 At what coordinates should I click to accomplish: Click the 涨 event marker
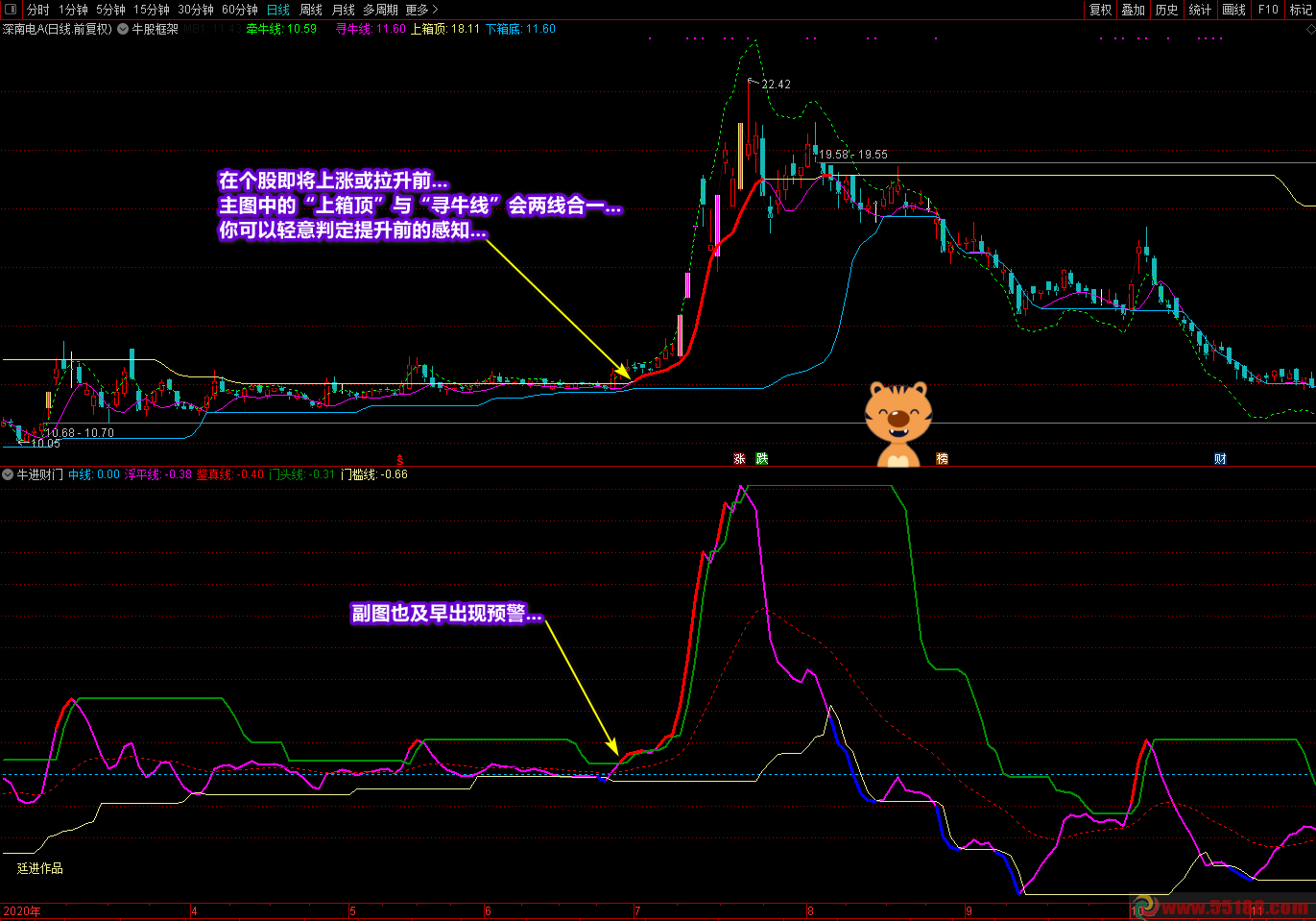click(739, 459)
